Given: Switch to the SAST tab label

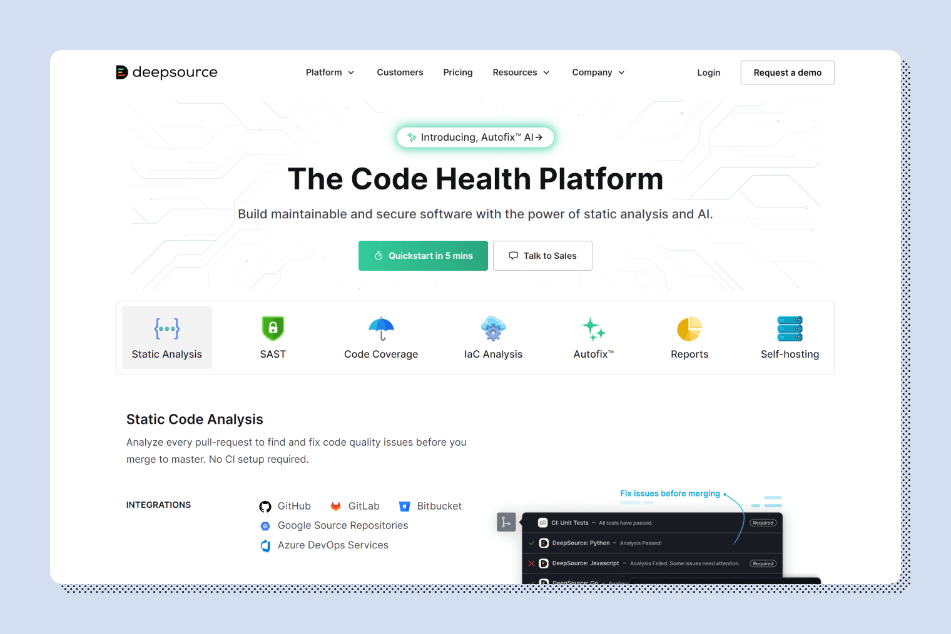Looking at the screenshot, I should [x=273, y=354].
